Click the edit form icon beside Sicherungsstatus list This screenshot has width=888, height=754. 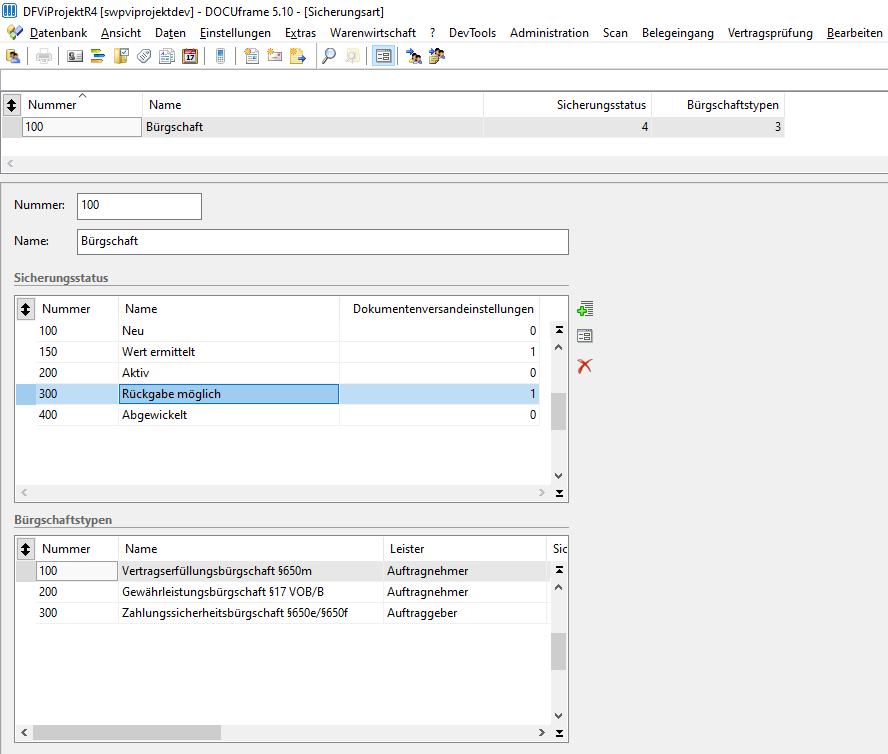pyautogui.click(x=585, y=336)
